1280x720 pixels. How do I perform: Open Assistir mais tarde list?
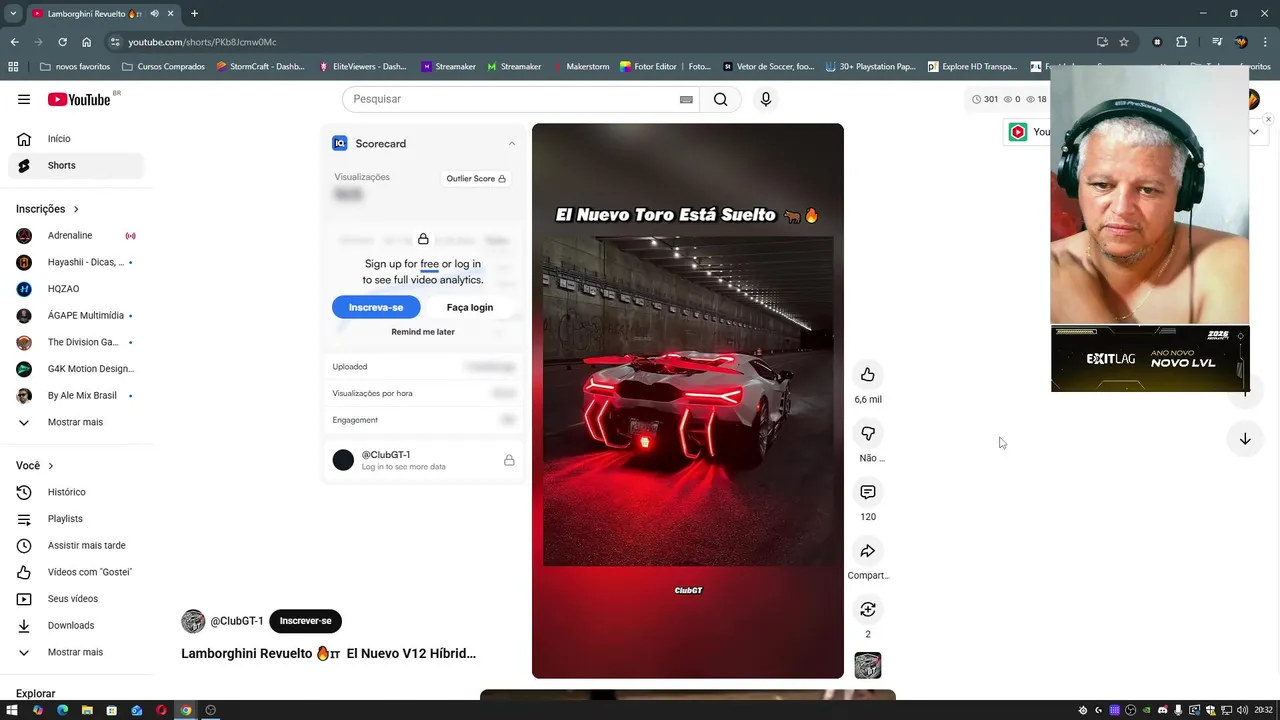(x=76, y=545)
